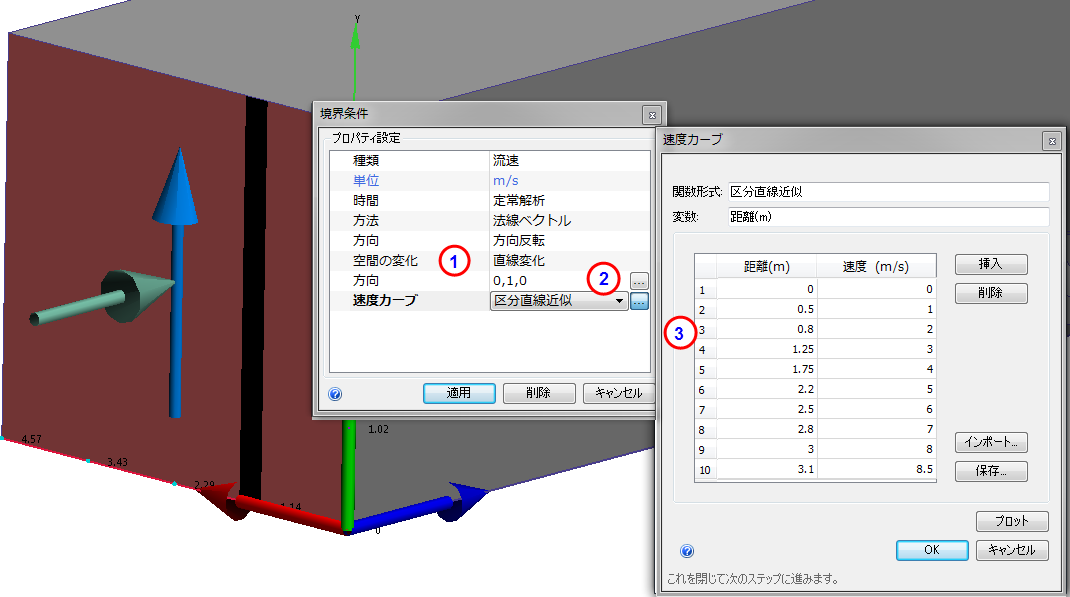Apply boundary condition with the 適用 button

click(x=459, y=392)
